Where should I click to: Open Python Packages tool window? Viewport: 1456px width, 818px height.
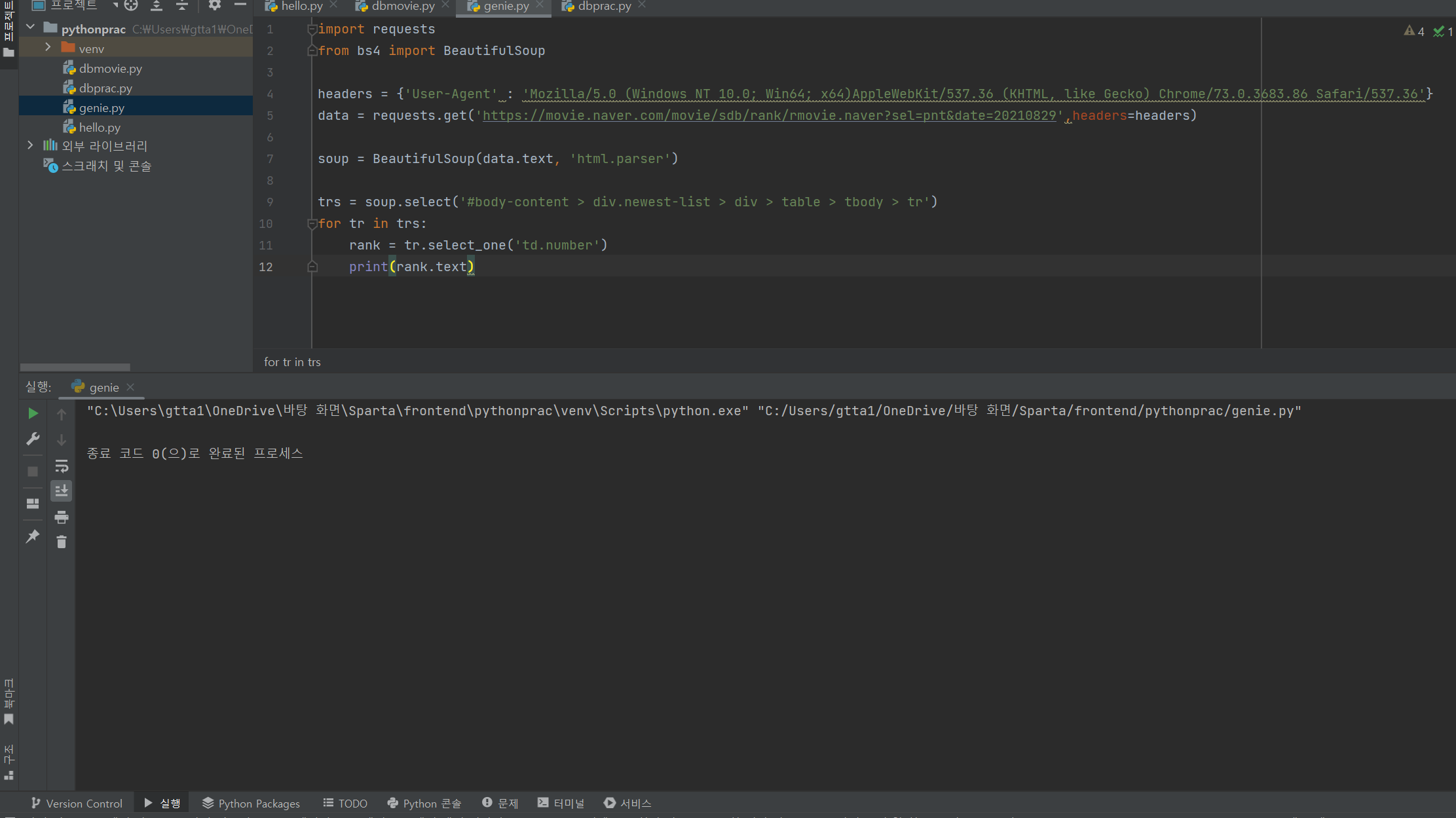251,803
